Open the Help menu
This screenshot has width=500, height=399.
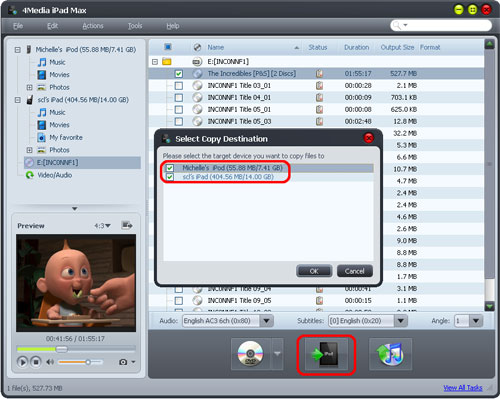click(x=173, y=26)
